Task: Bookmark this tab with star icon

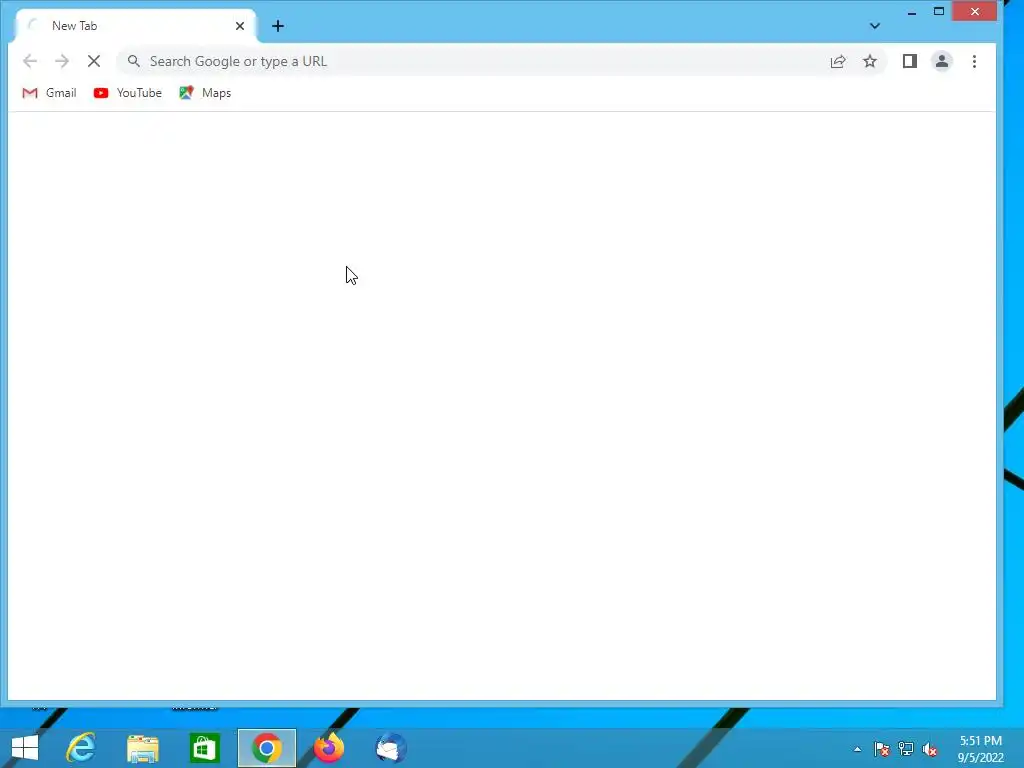Action: point(870,61)
